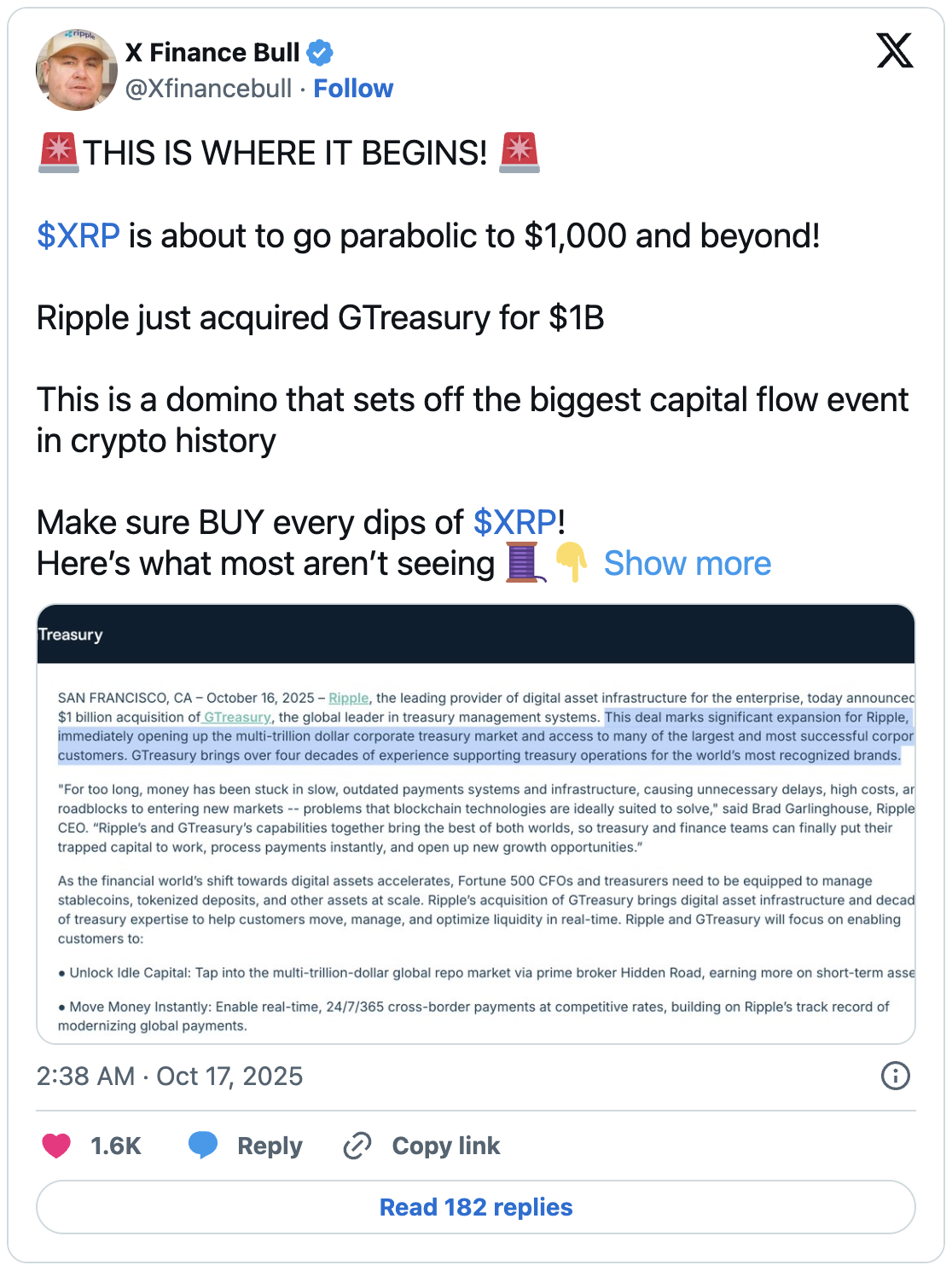Open X Finance Bull profile picture
Image resolution: width=952 pixels, height=1271 pixels.
[x=77, y=70]
